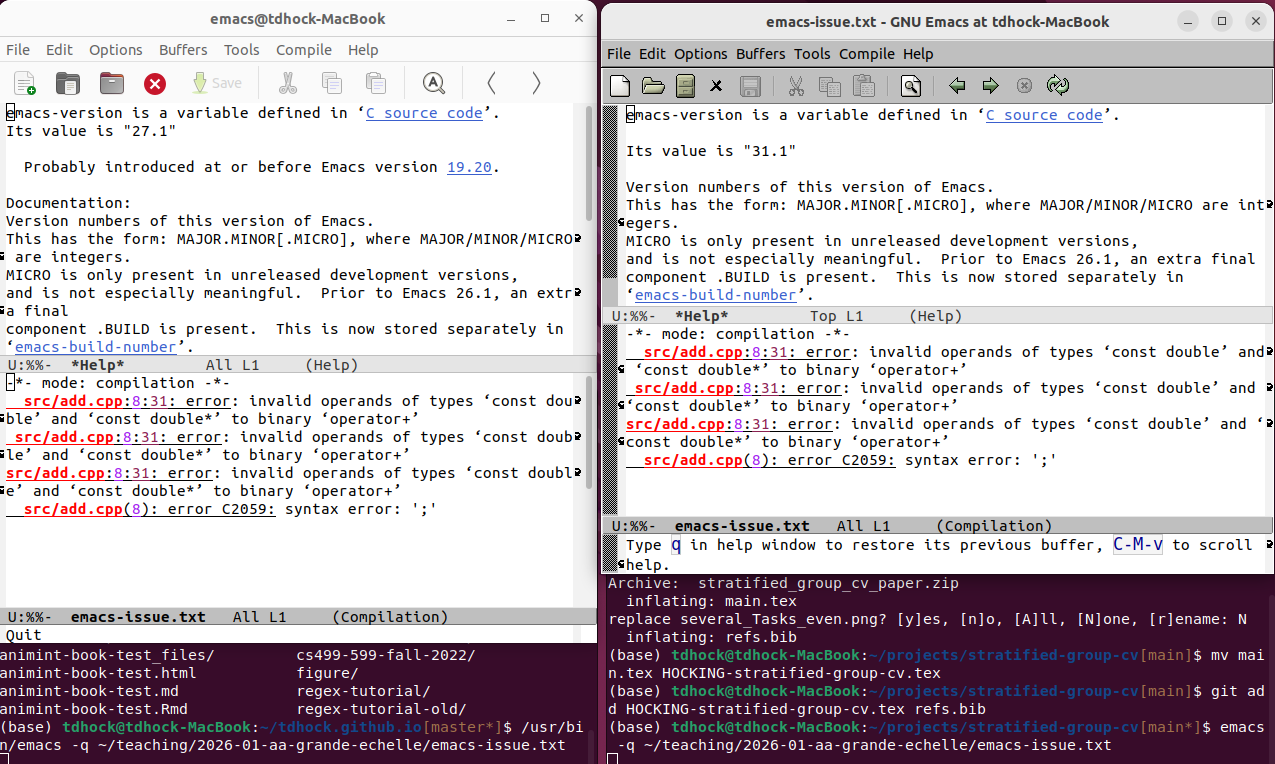Click the blank page New File icon in the right Emacs window
Image resolution: width=1275 pixels, height=764 pixels.
tap(621, 86)
